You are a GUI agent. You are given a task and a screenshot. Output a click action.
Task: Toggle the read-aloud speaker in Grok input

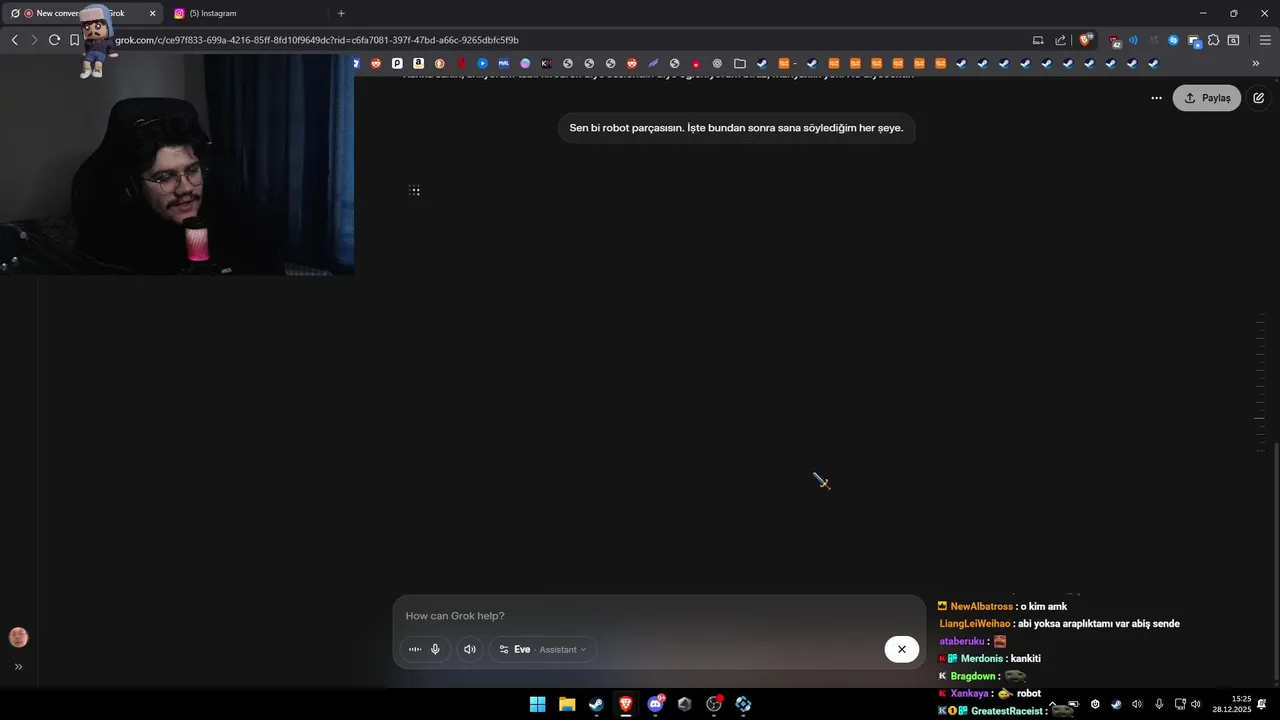[470, 649]
